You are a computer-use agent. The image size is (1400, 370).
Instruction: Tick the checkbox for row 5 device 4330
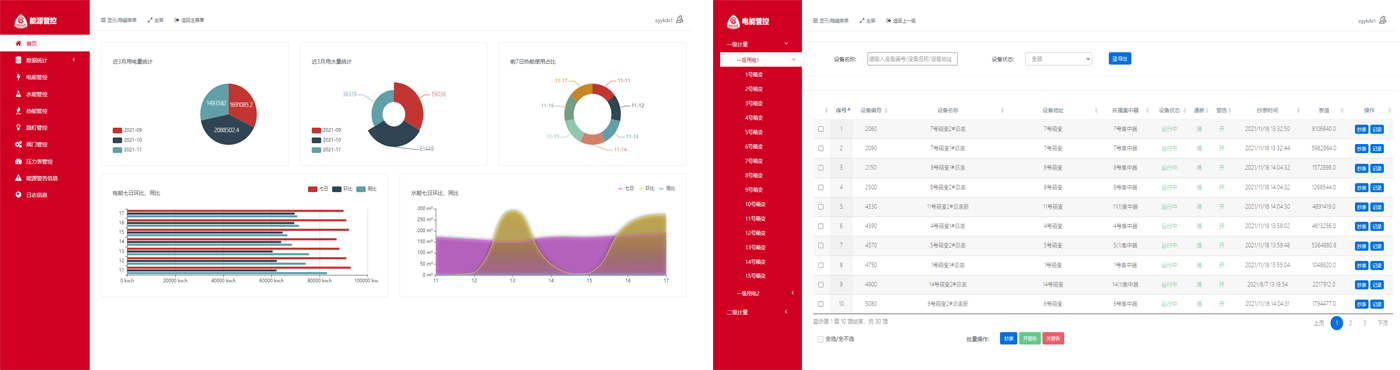[x=821, y=207]
